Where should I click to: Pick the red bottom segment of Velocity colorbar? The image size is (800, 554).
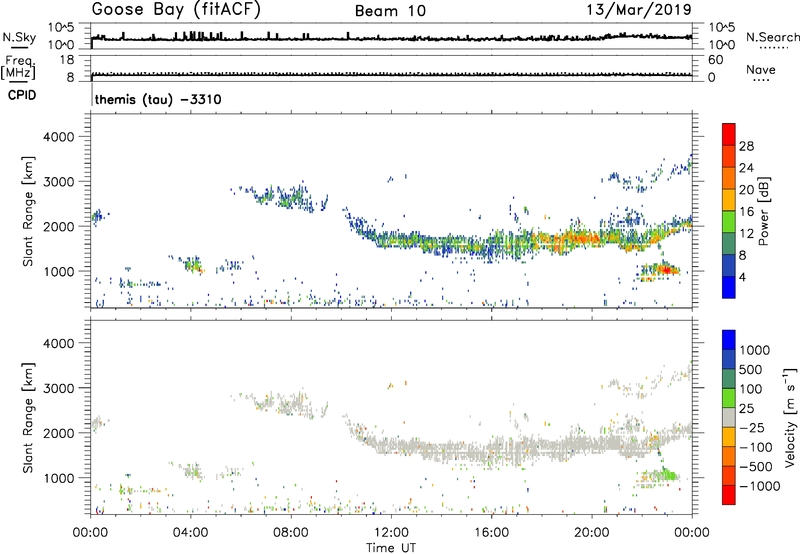coord(729,495)
